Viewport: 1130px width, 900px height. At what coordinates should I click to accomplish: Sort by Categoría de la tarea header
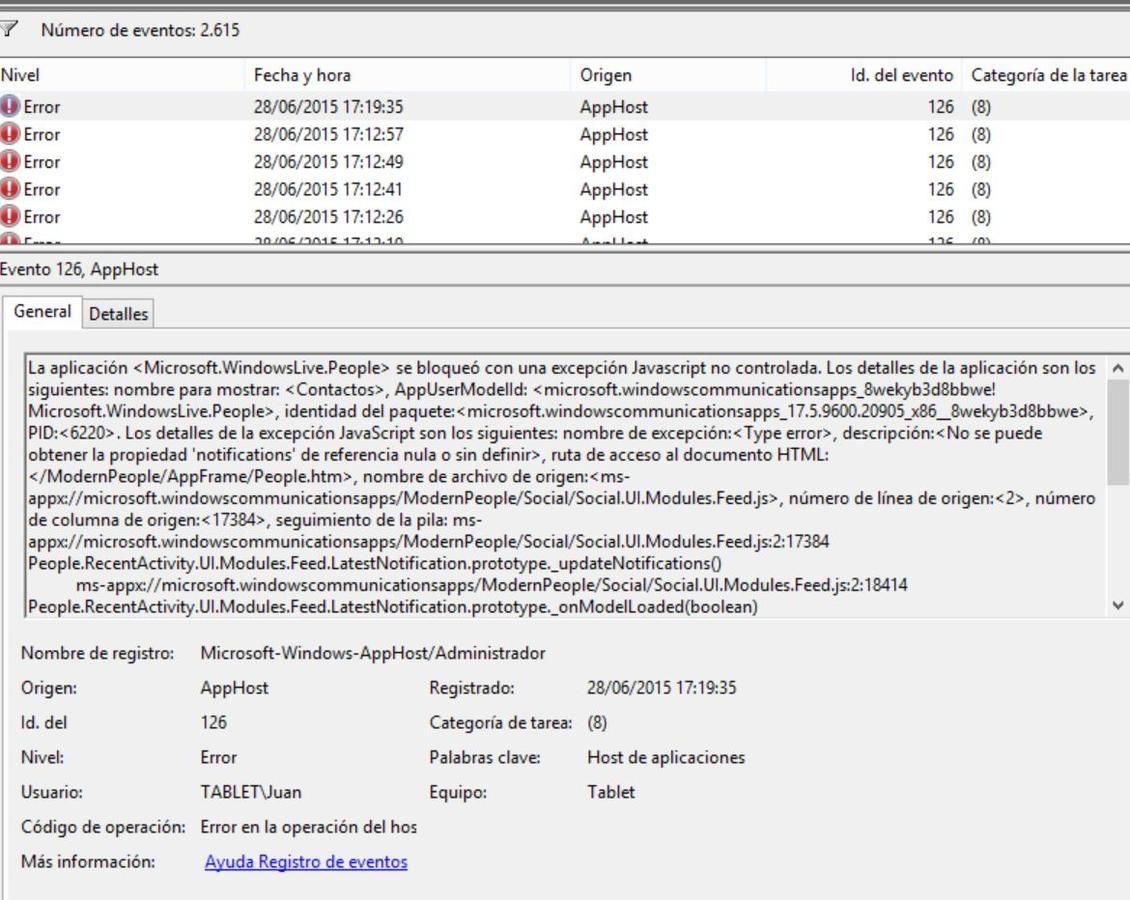[1048, 75]
